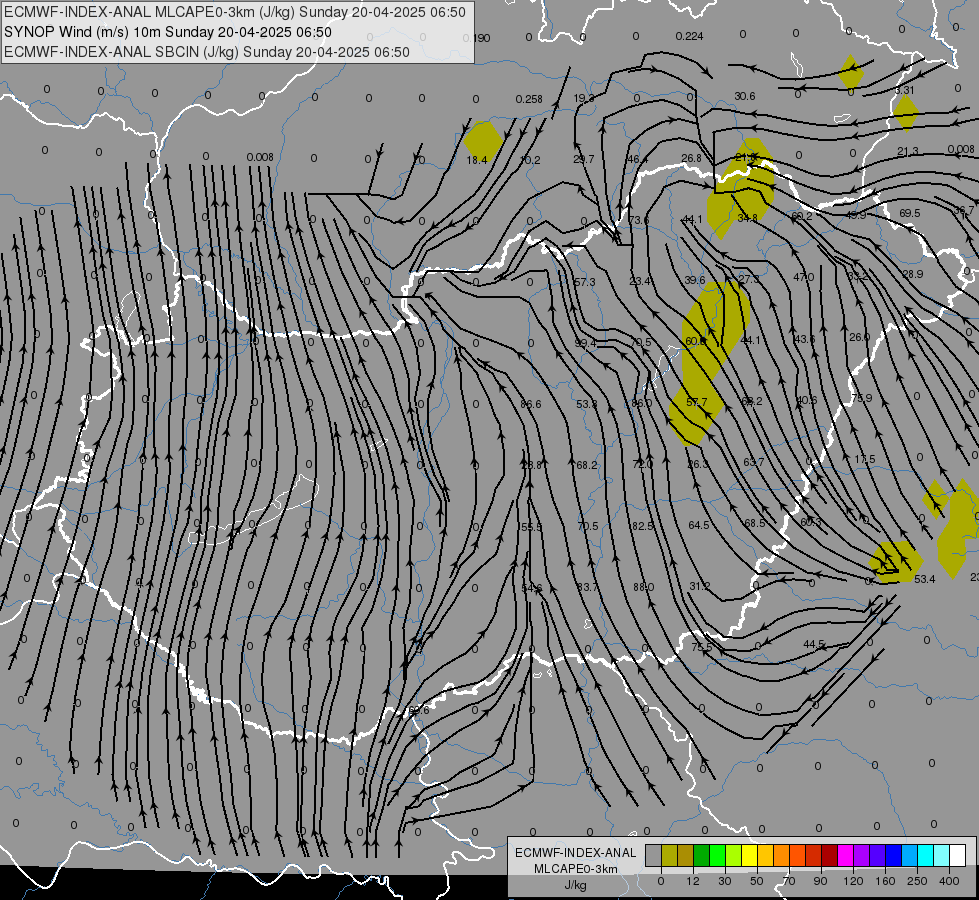This screenshot has height=900, width=979.
Task: Click the map value 99.4
Action: 586,344
